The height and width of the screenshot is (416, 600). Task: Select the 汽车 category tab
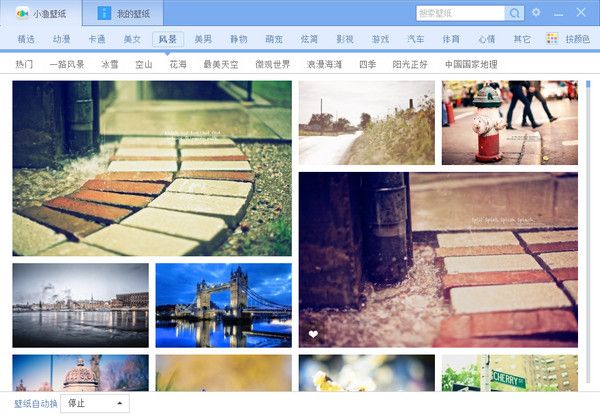(415, 39)
